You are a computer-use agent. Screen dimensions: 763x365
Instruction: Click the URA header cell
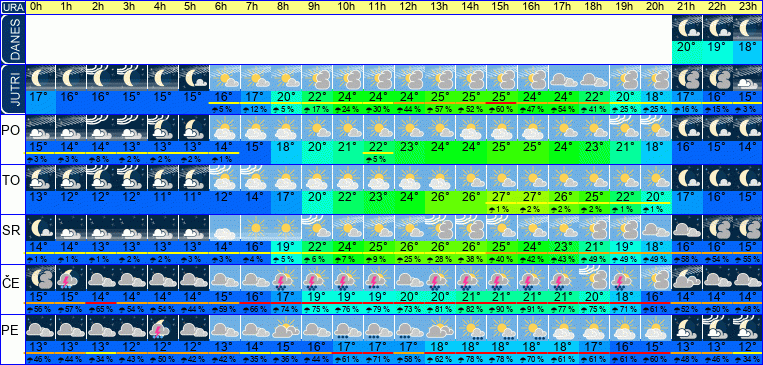[x=13, y=7]
